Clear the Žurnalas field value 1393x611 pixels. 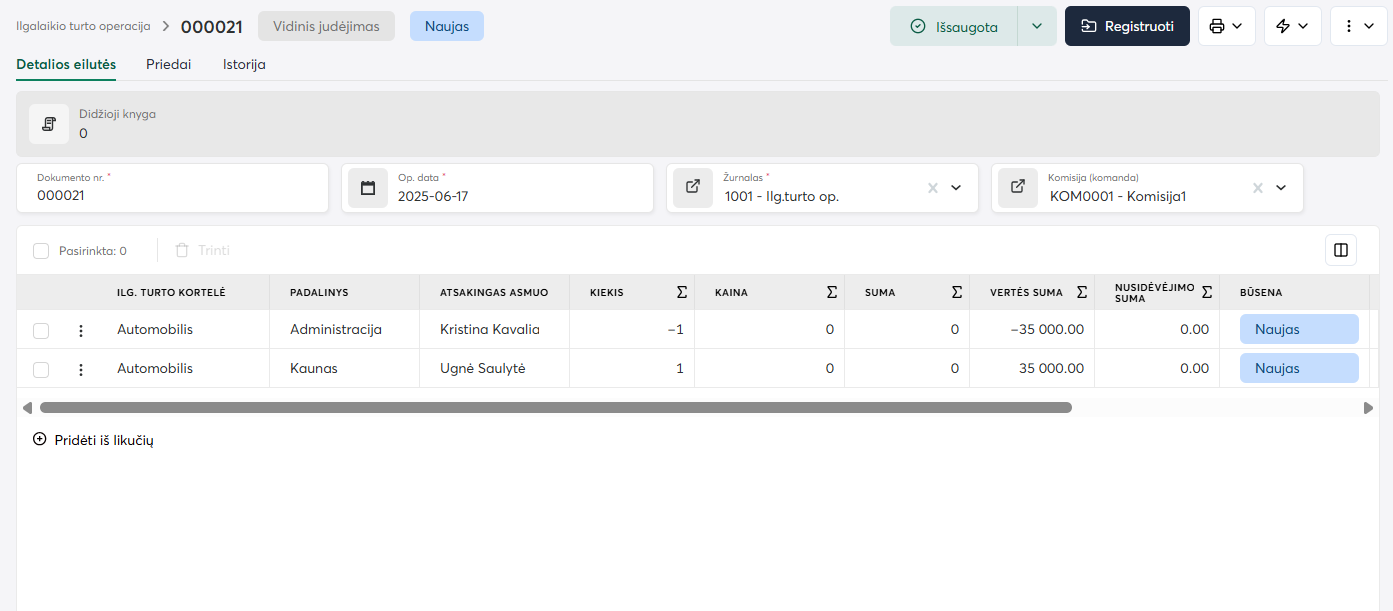pos(933,188)
